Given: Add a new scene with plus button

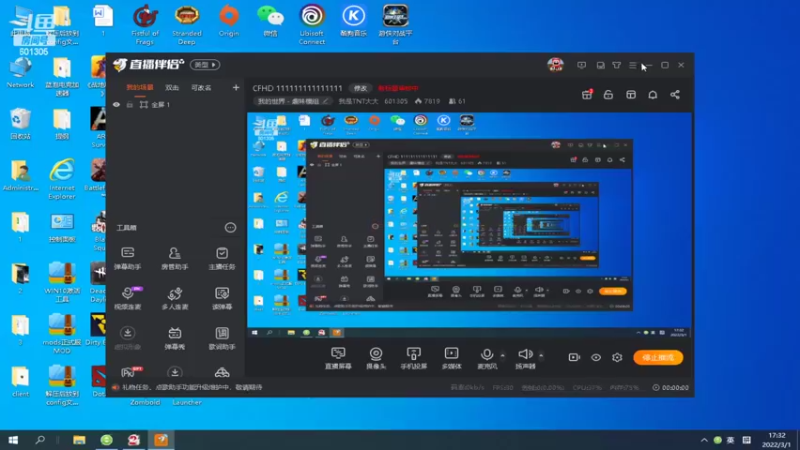Looking at the screenshot, I should coord(236,88).
